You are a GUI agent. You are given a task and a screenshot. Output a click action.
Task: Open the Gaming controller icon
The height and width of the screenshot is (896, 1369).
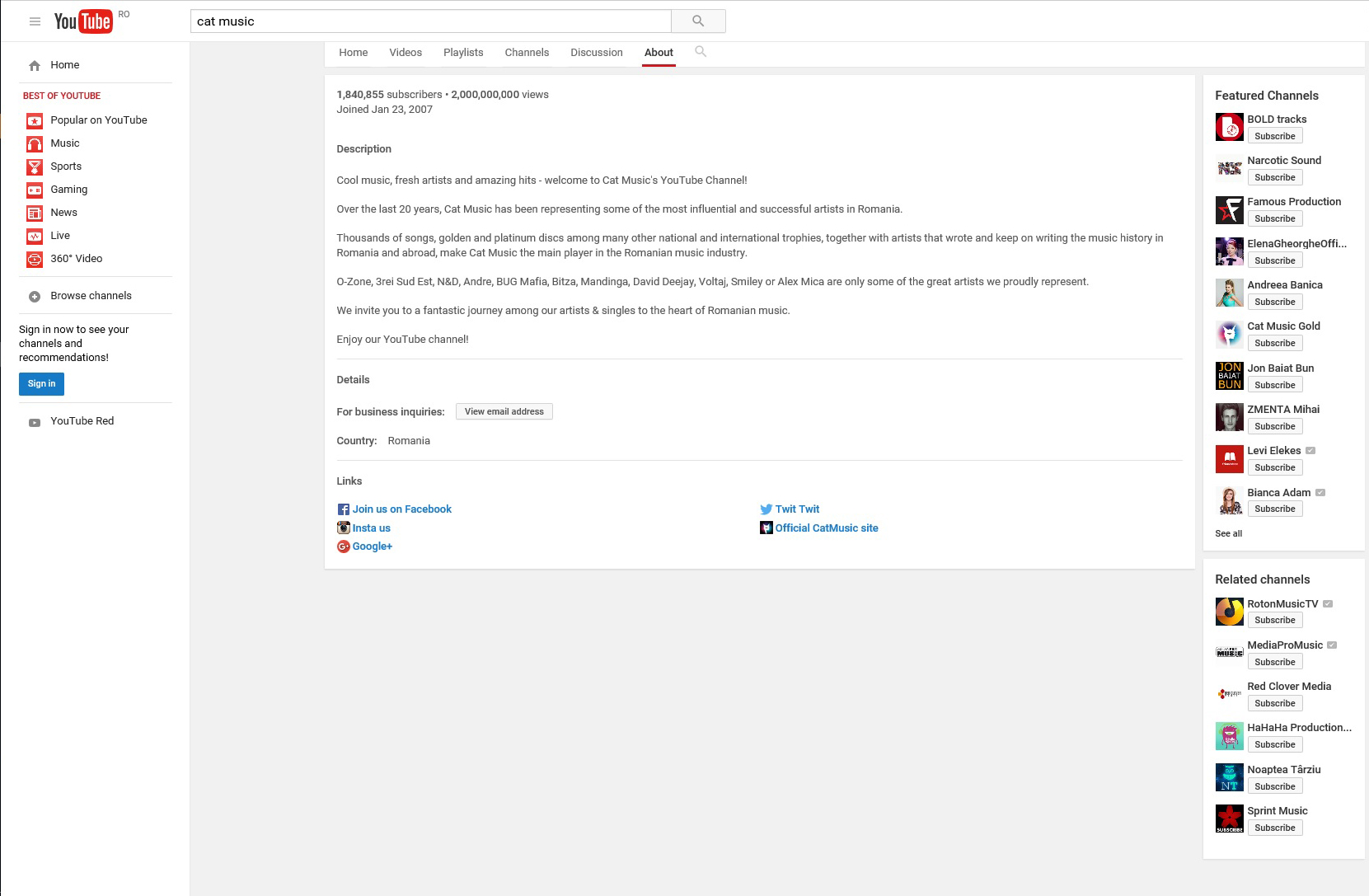coord(35,190)
